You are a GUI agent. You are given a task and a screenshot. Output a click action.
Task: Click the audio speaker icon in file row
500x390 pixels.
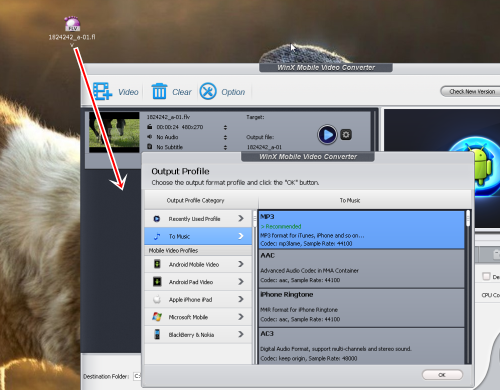coord(150,137)
